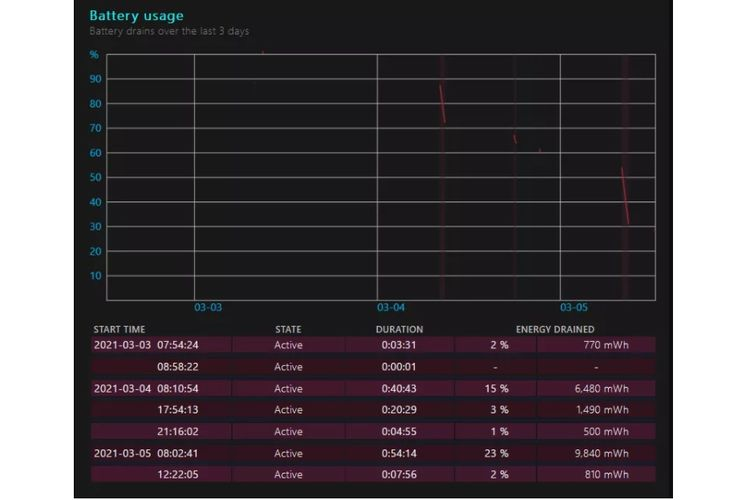Click the red drain line falling from 54% on 03-05
The image size is (750, 500).
tap(625, 195)
